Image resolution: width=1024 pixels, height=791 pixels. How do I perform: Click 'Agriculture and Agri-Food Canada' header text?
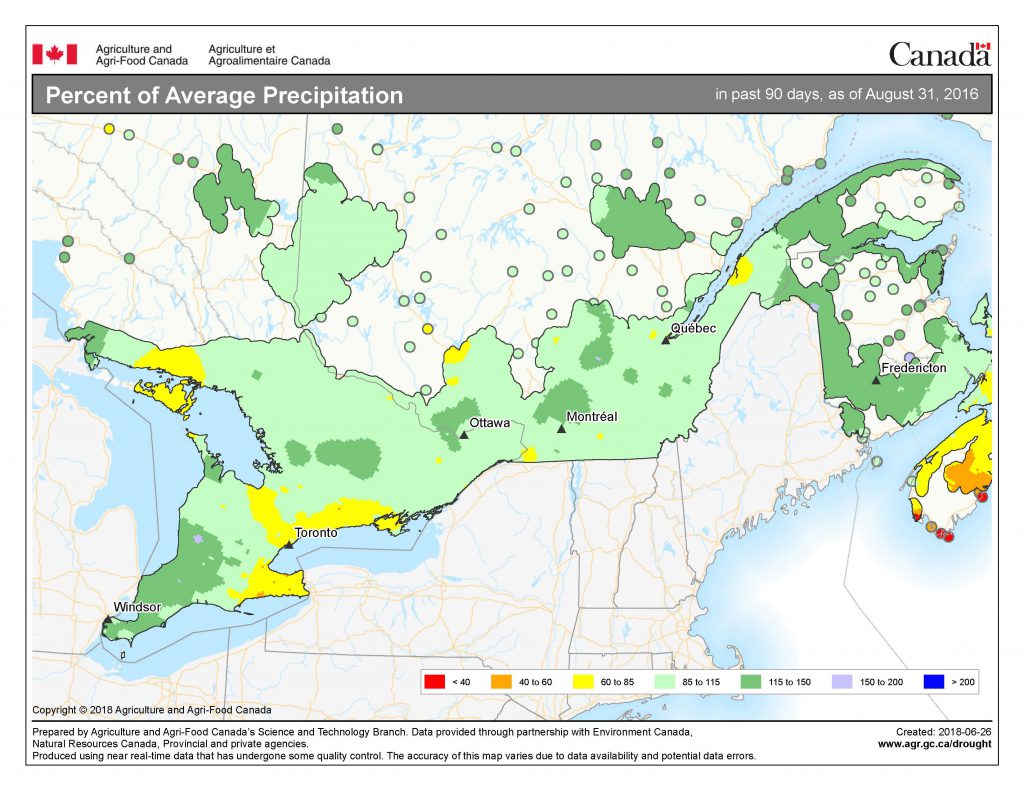(x=142, y=55)
